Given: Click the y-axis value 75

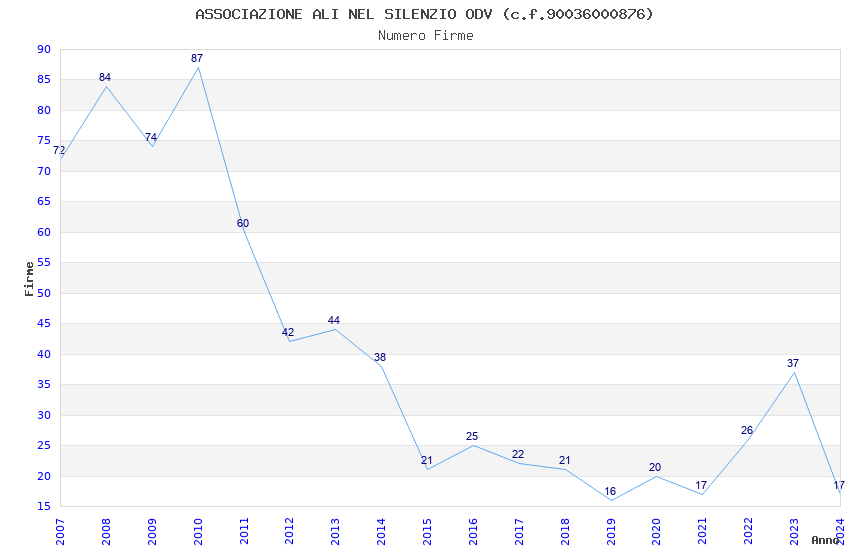Looking at the screenshot, I should [x=44, y=140].
